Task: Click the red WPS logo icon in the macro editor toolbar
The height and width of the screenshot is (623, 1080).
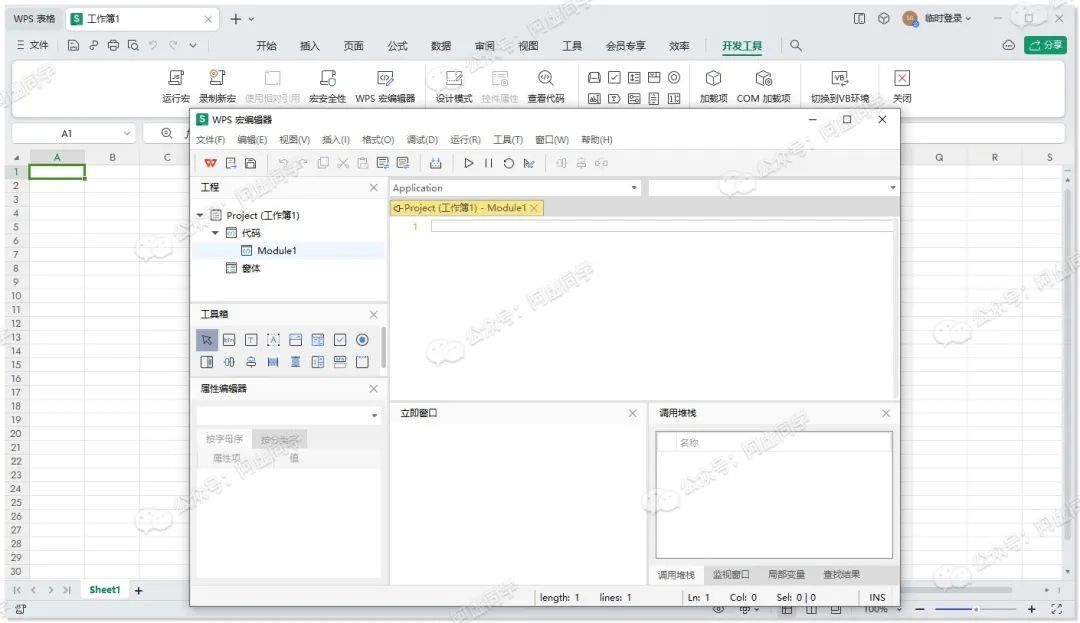Action: (210, 163)
